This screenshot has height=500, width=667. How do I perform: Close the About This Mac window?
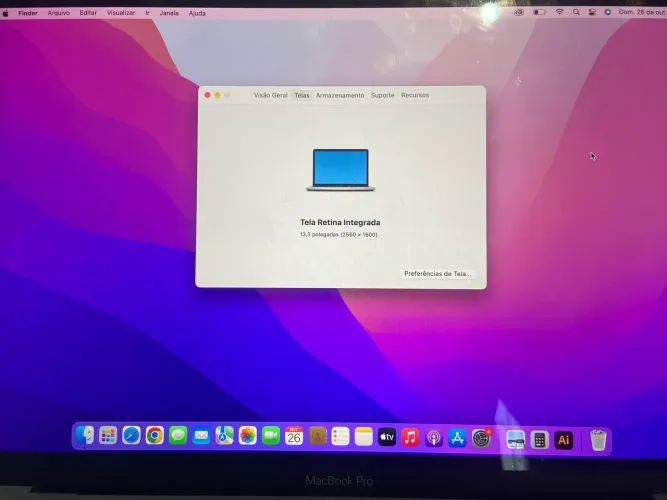pyautogui.click(x=208, y=95)
